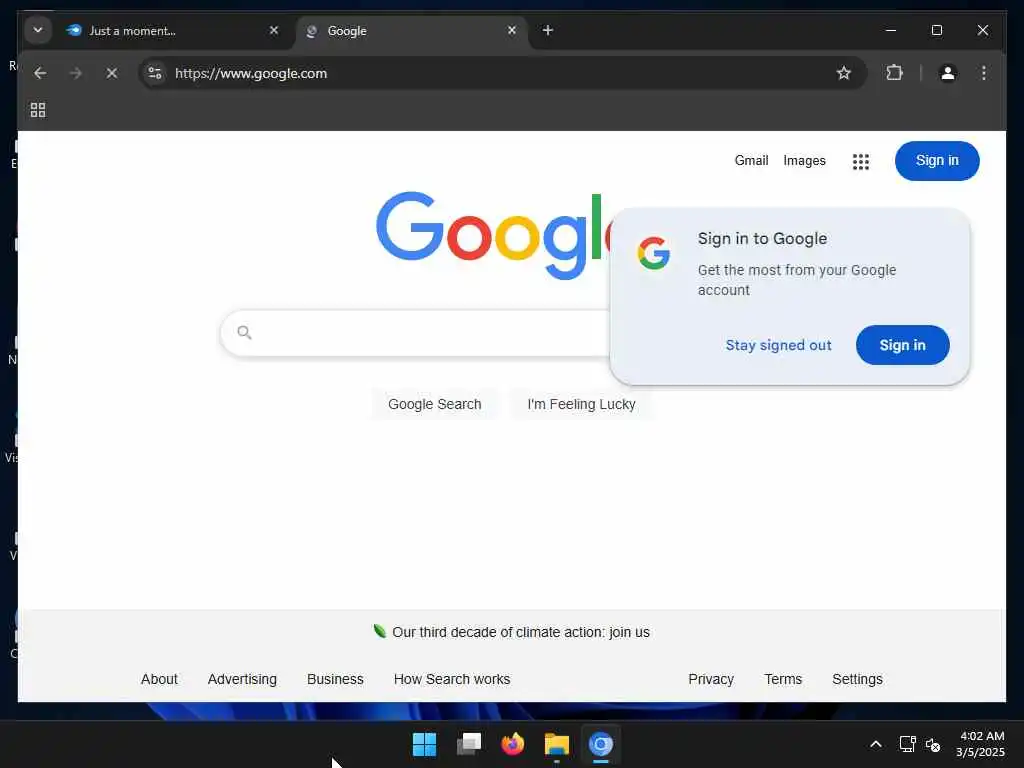Image resolution: width=1024 pixels, height=768 pixels.
Task: Open the Google apps grid
Action: (861, 161)
